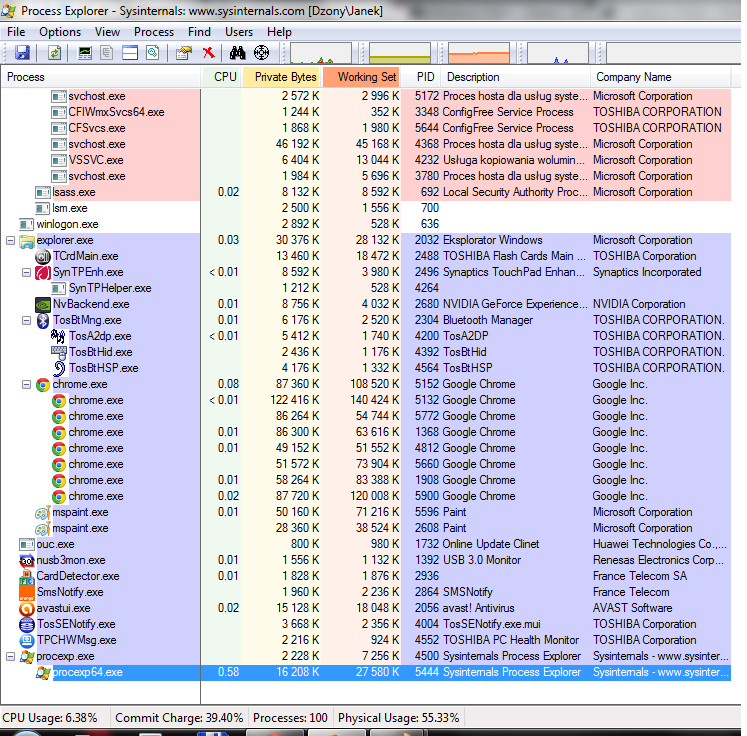The image size is (747, 736).
Task: Open the File menu
Action: pos(16,32)
